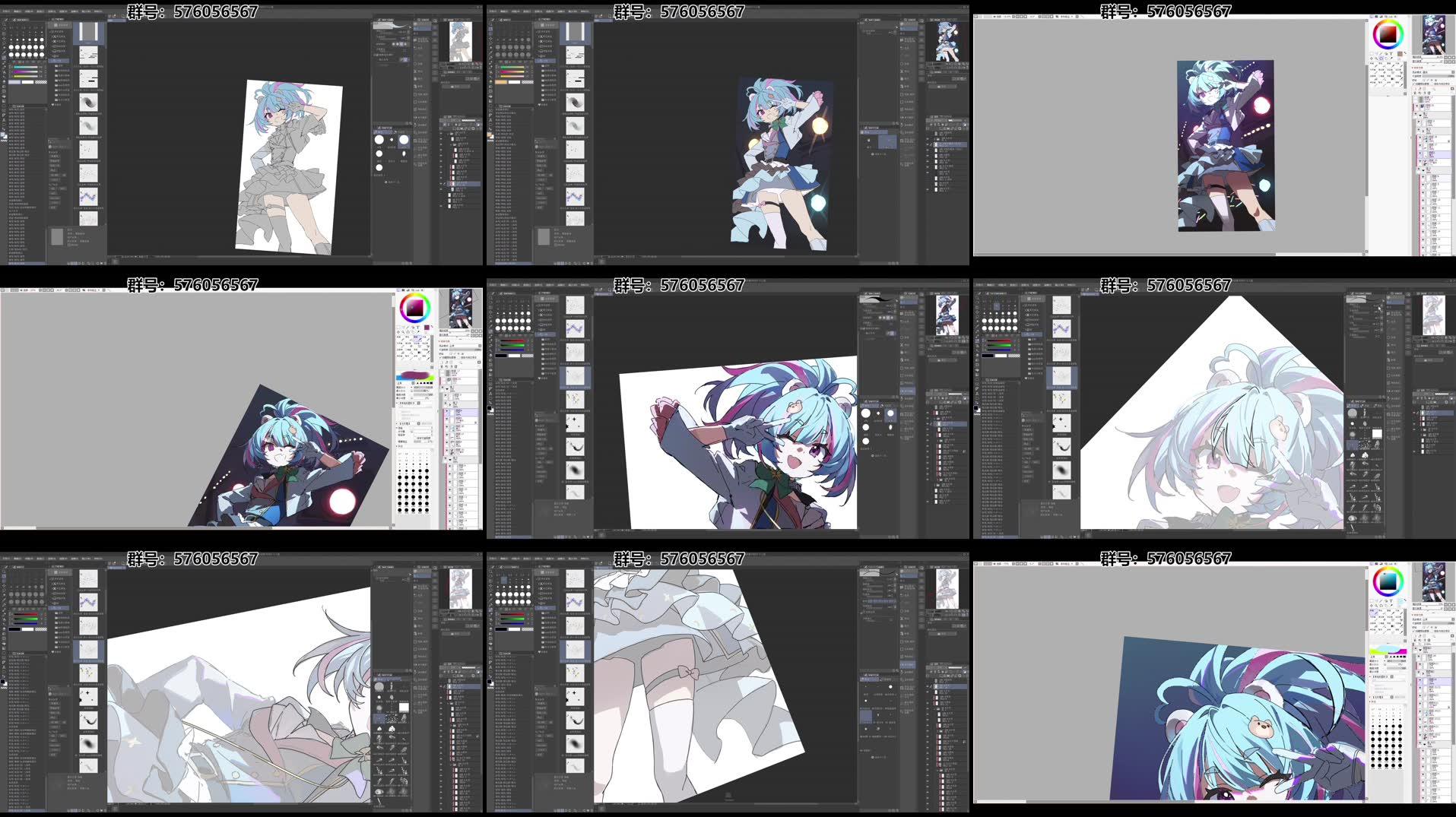Adjust the magenta color slider in top-left screenshot
The width and height of the screenshot is (1456, 817).
[25, 71]
